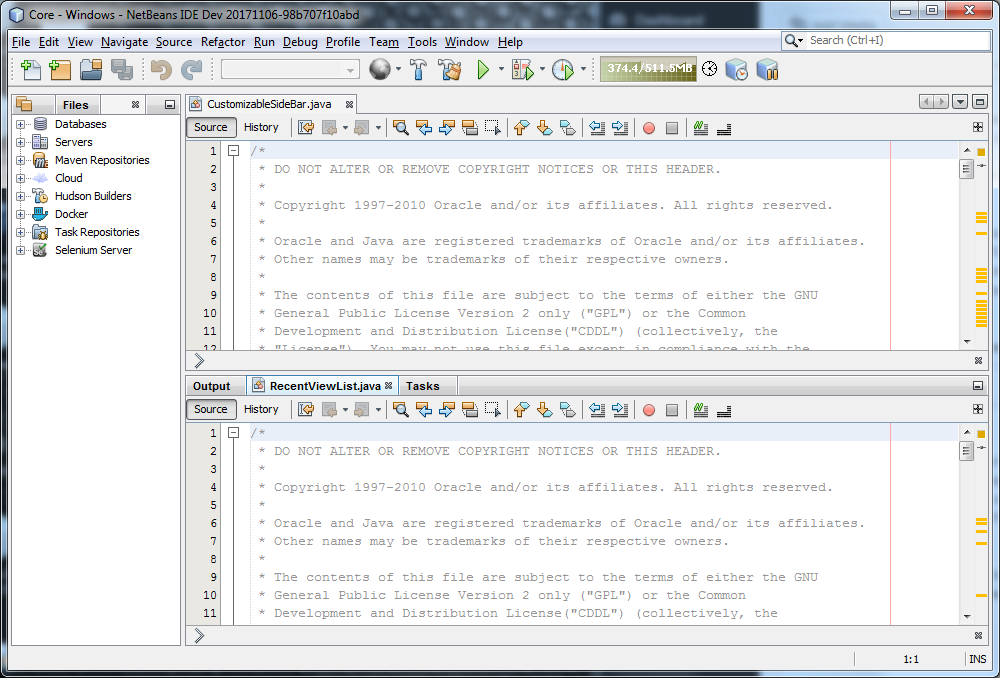1000x678 pixels.
Task: Toggle Rectangular Selection in lower editor toolbar
Action: click(493, 409)
